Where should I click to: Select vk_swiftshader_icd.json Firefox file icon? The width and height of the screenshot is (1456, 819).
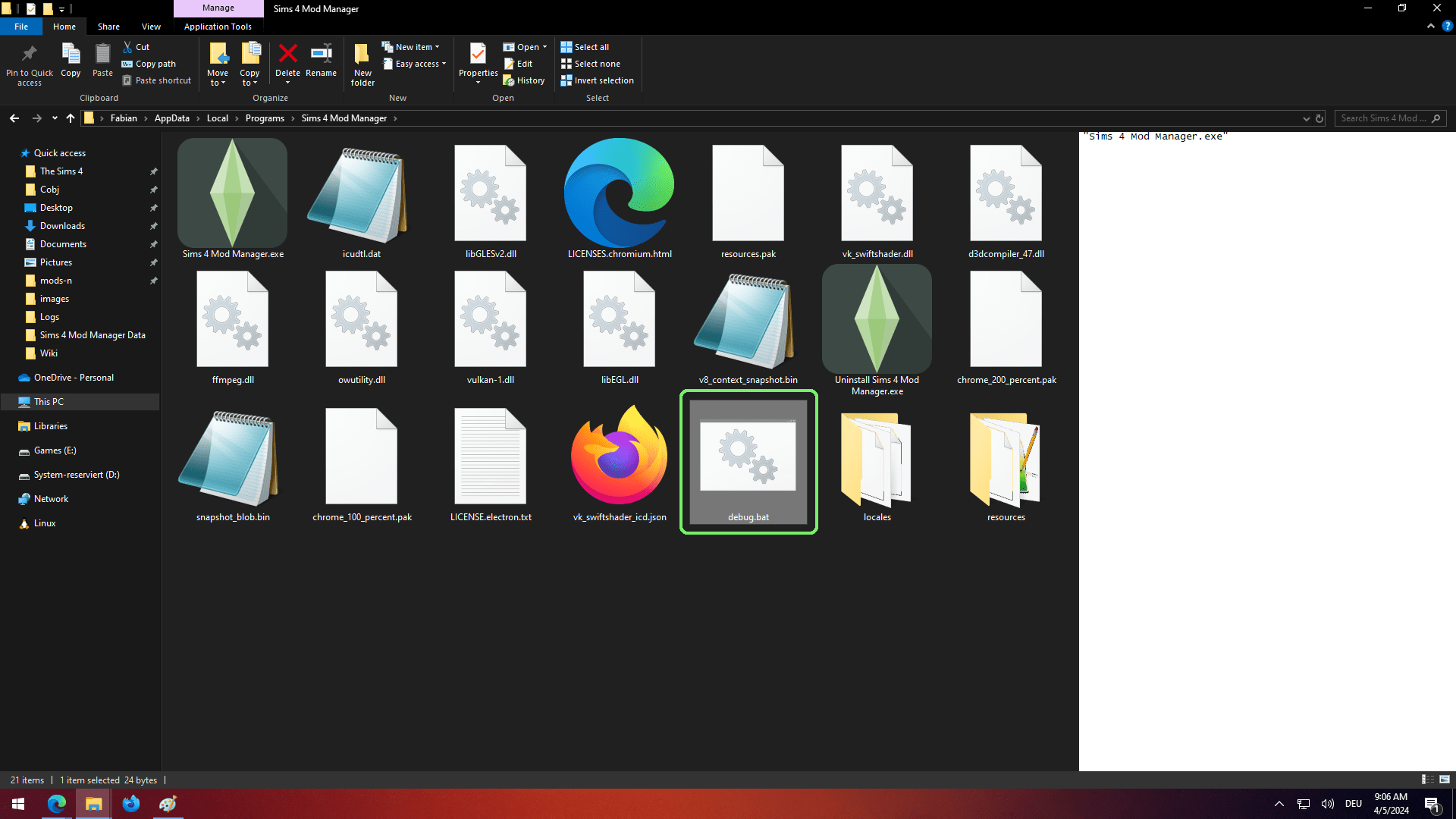[x=619, y=456]
